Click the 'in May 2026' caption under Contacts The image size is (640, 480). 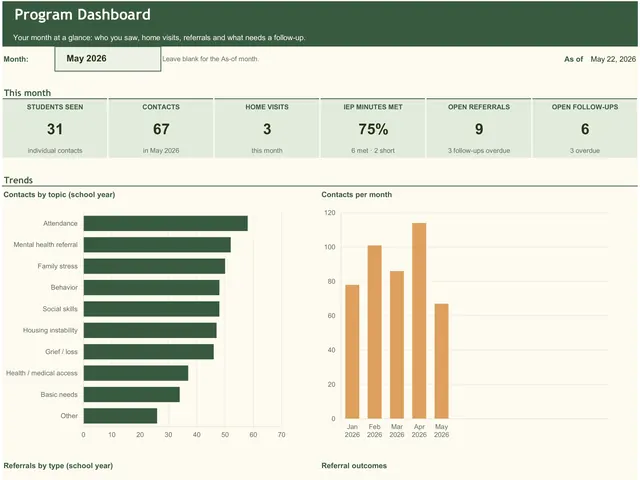click(x=161, y=151)
